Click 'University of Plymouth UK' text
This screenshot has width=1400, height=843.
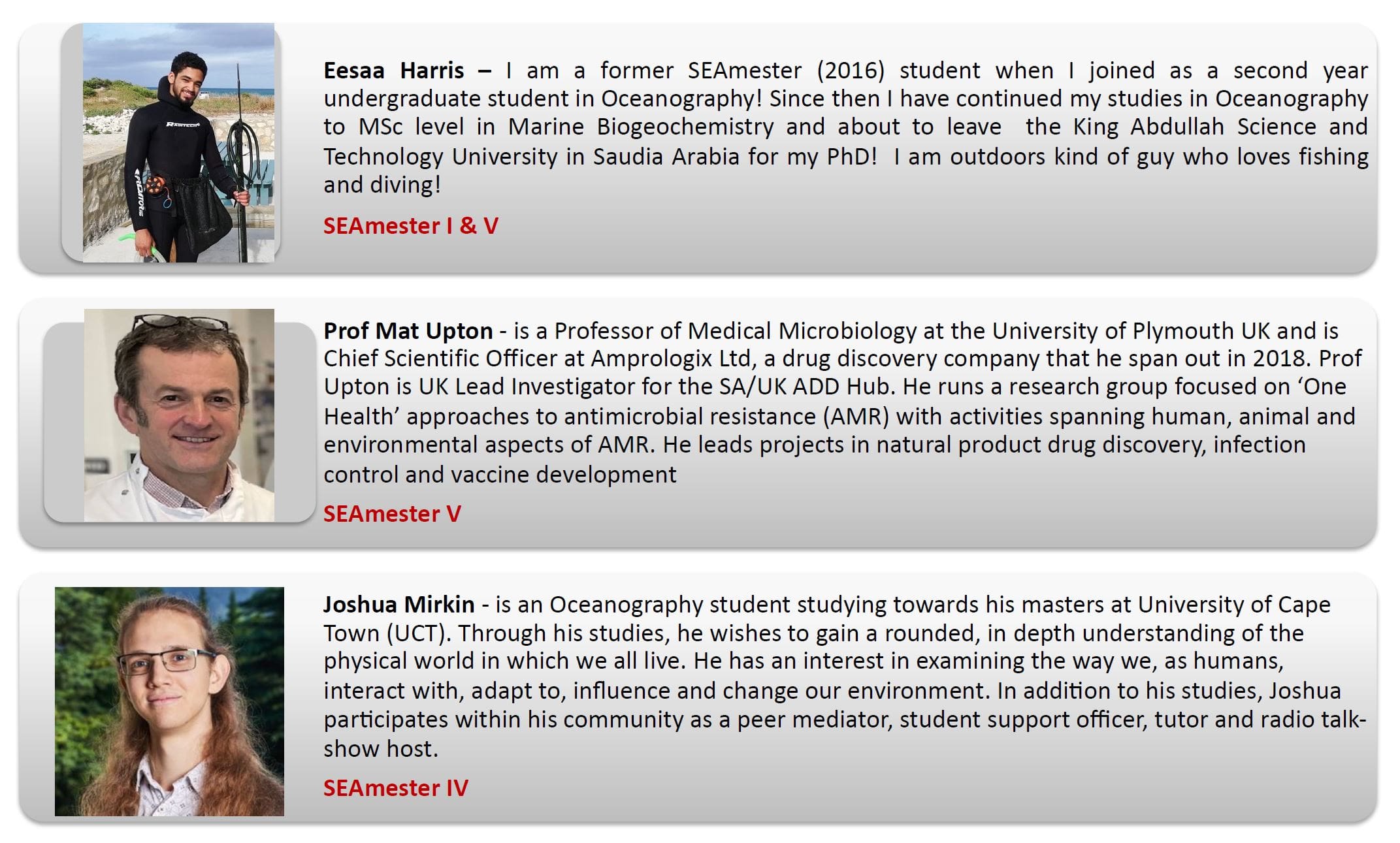tap(1131, 331)
